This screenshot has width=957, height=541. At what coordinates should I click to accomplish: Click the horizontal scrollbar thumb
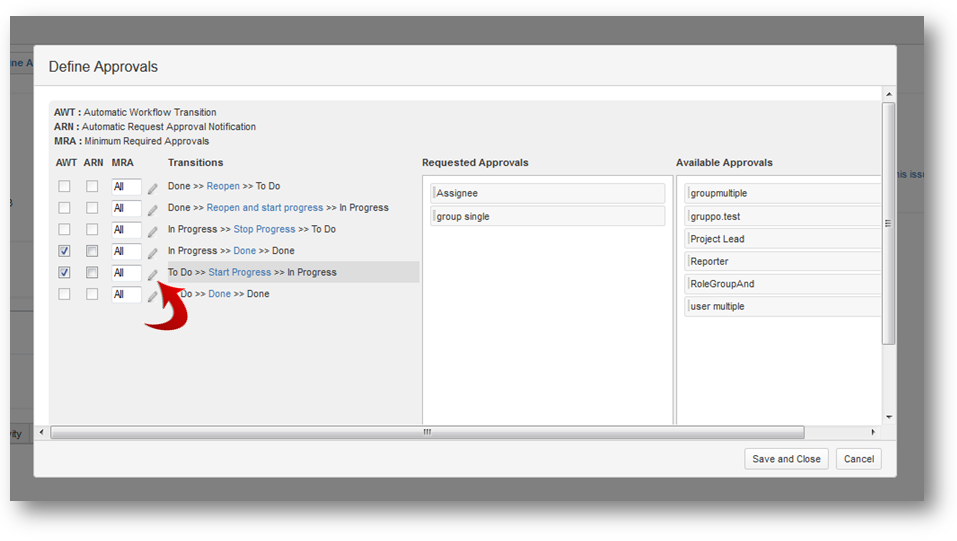pos(427,432)
